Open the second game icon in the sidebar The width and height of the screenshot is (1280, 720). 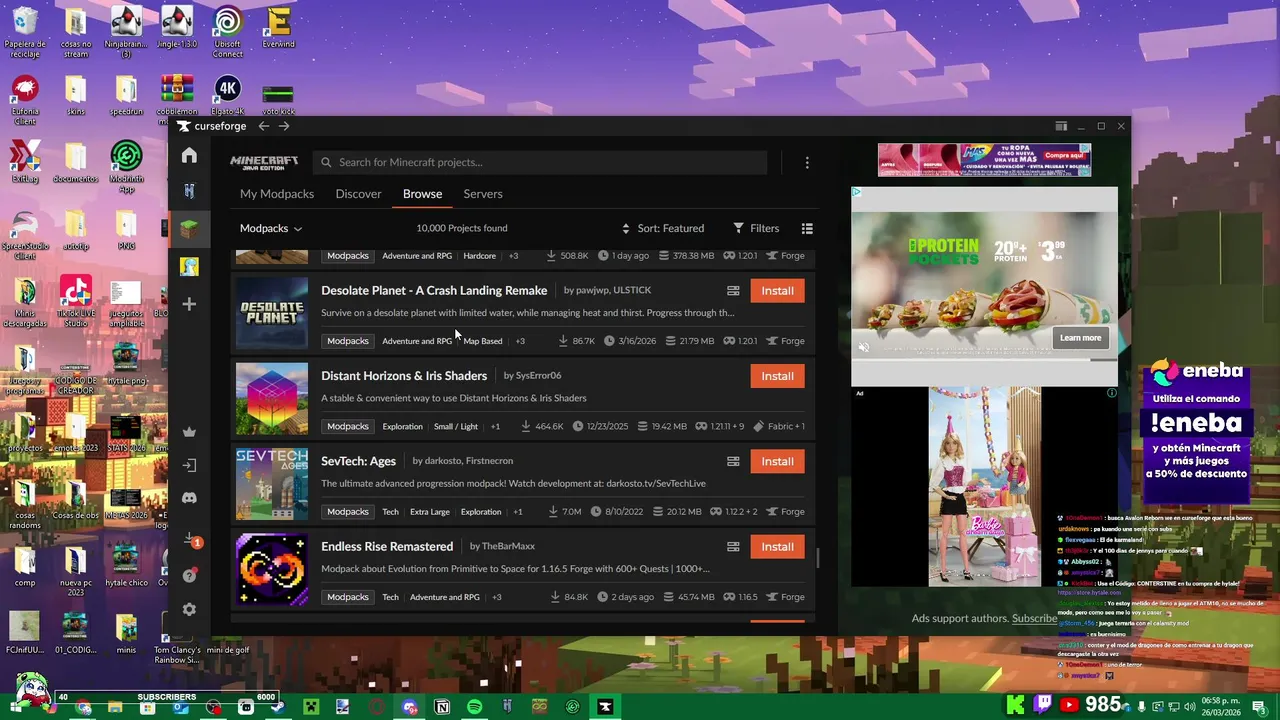pyautogui.click(x=189, y=191)
